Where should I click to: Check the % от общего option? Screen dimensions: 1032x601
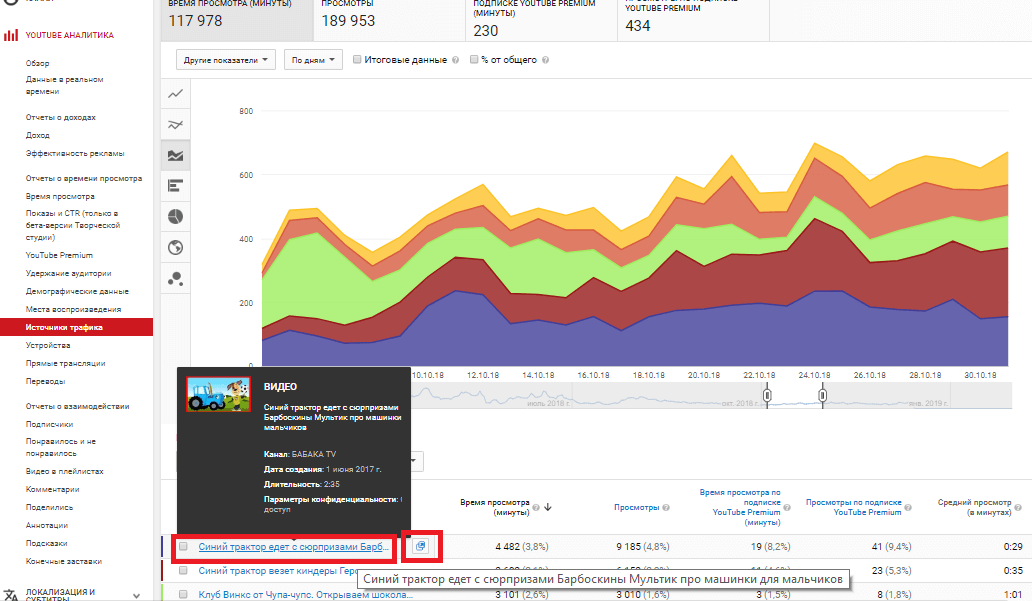point(473,59)
